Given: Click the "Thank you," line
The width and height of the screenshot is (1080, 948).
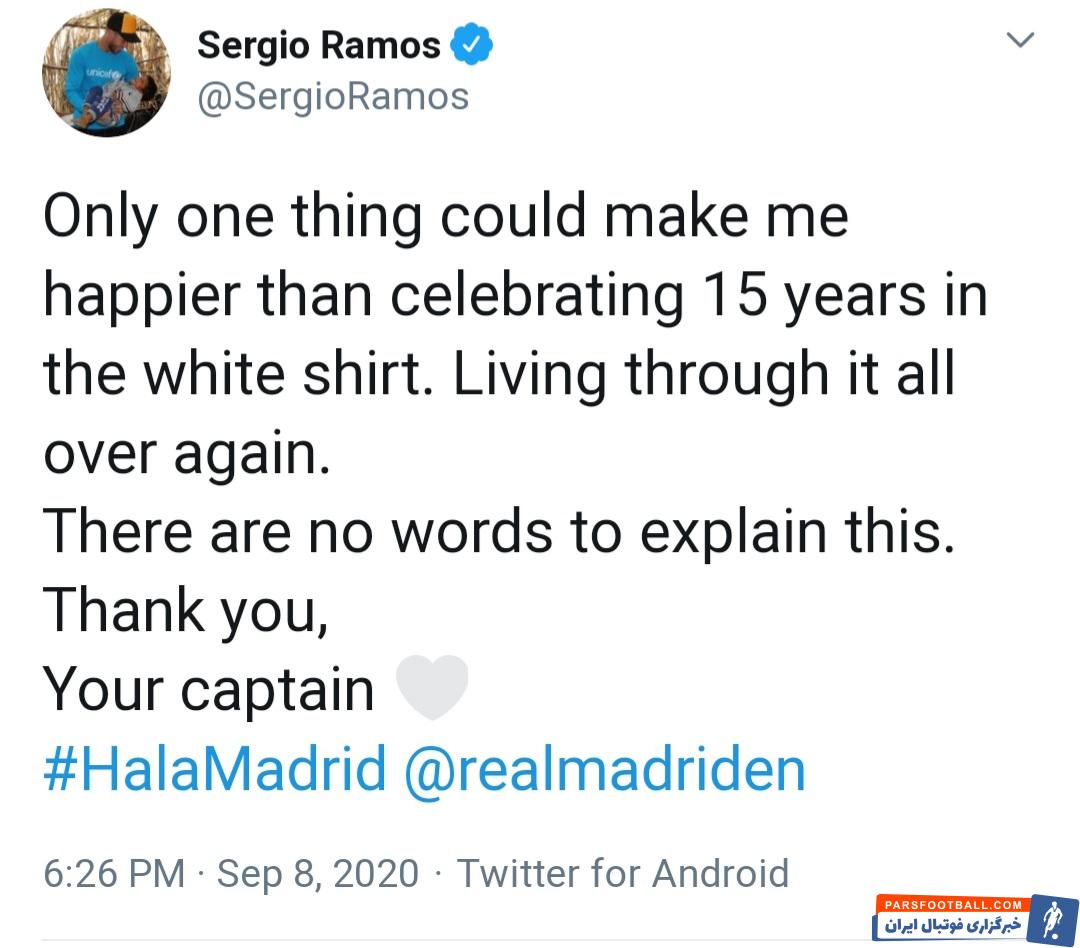Looking at the screenshot, I should coord(185,610).
